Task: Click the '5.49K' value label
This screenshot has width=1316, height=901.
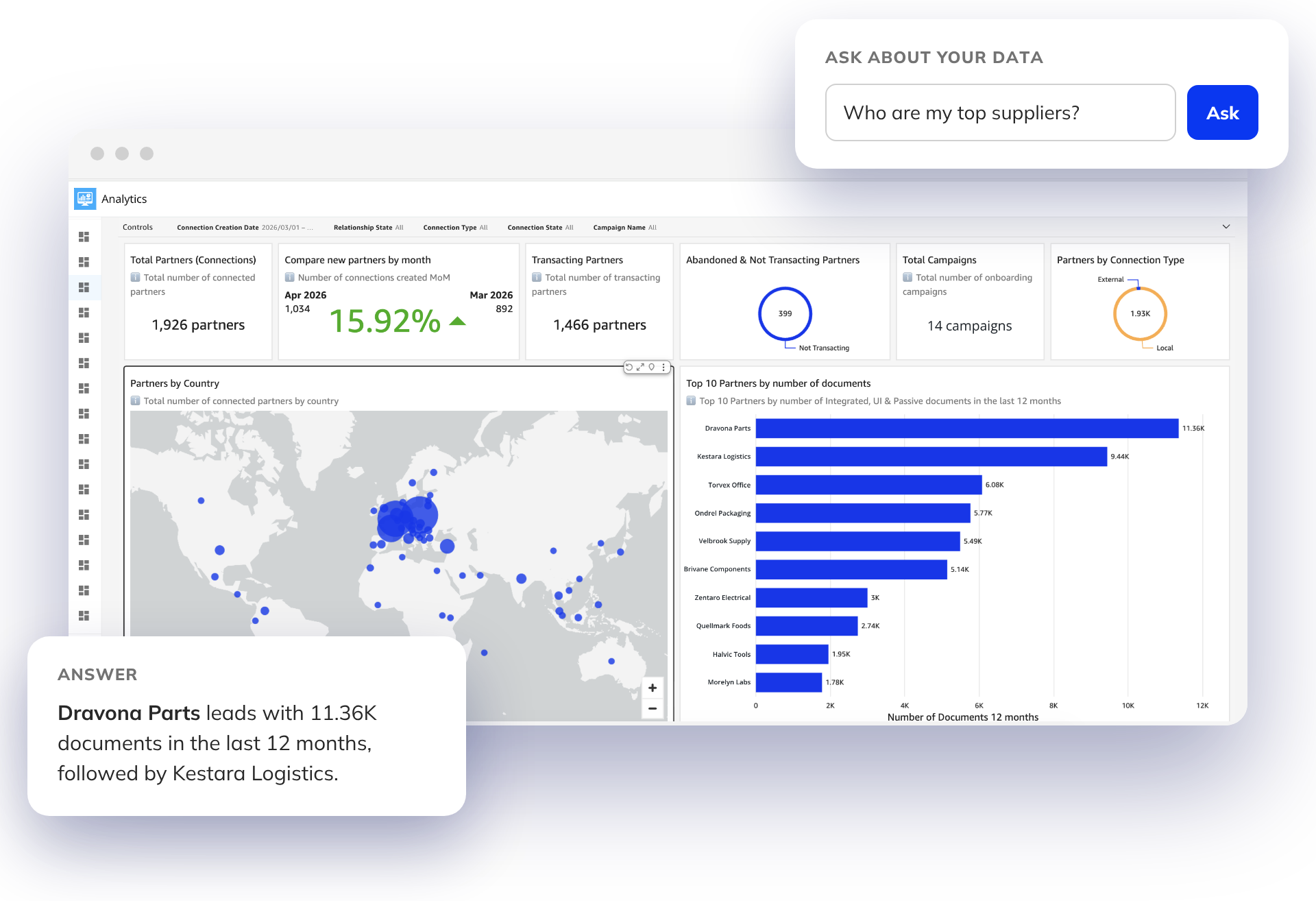Action: pyautogui.click(x=973, y=542)
